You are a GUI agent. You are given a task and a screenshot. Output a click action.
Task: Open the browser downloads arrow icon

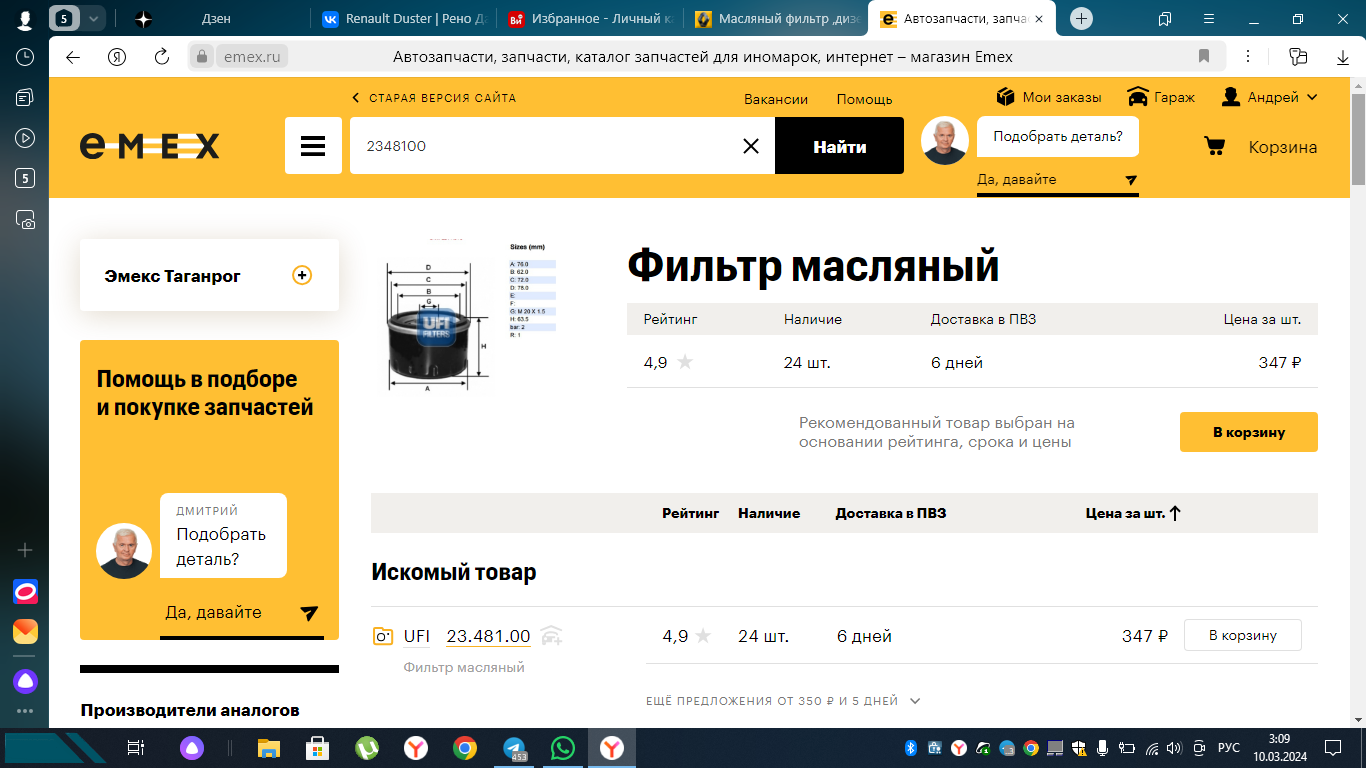(1343, 57)
